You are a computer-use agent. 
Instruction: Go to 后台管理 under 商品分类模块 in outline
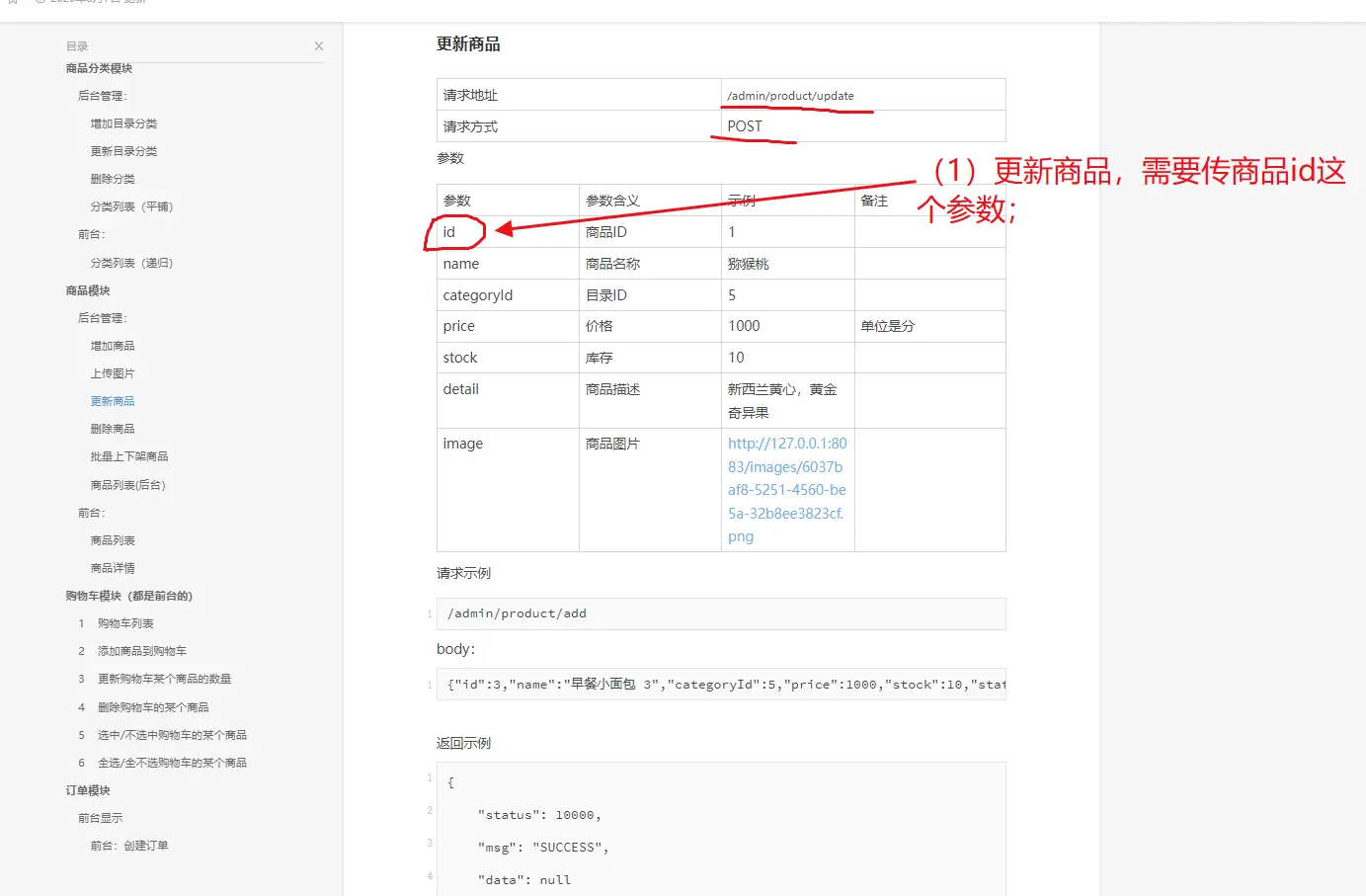click(103, 96)
